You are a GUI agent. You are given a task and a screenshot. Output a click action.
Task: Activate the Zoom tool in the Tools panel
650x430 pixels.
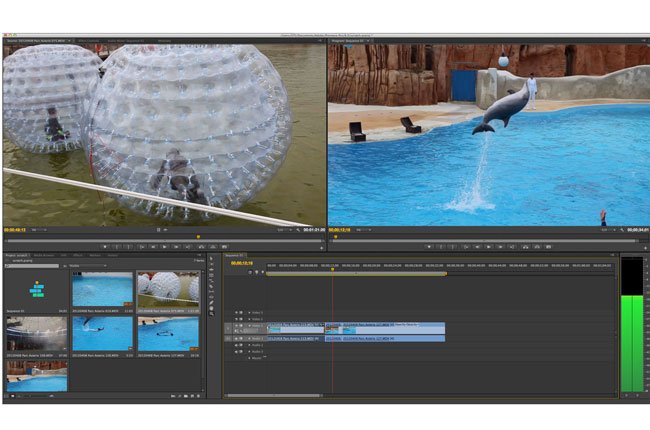pos(211,315)
